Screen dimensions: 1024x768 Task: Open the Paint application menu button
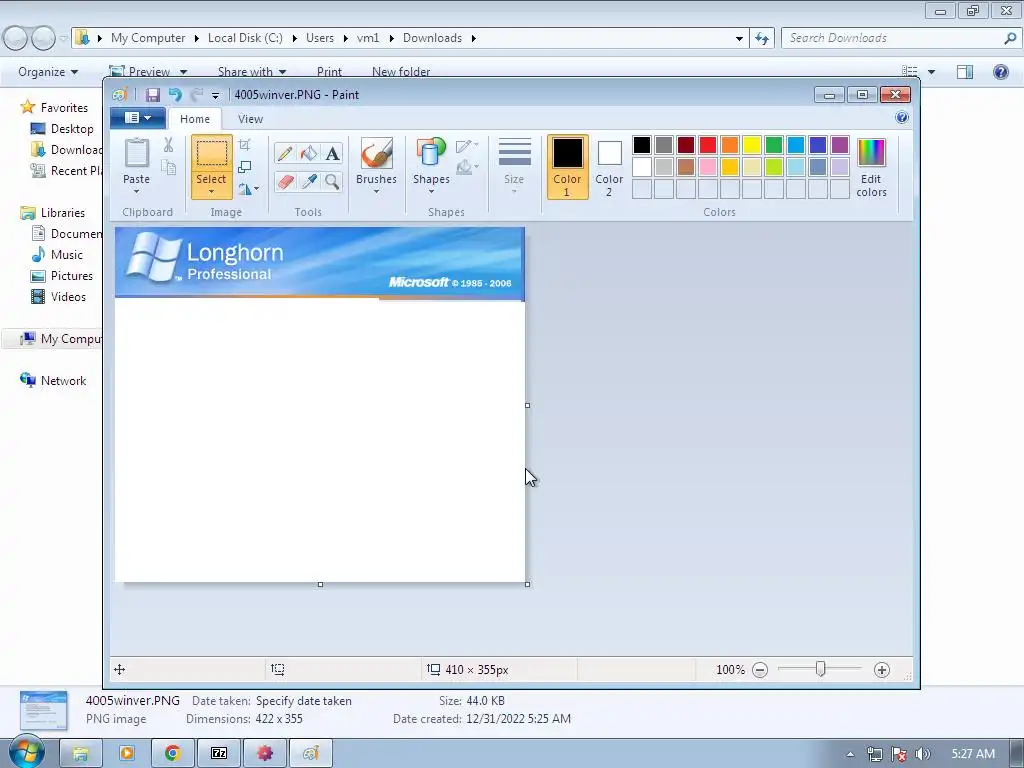coord(138,118)
